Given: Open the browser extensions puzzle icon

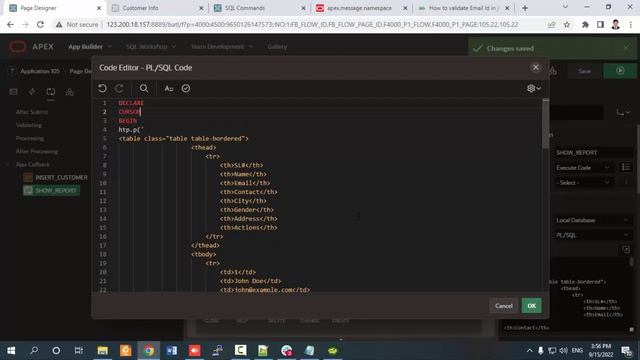Looking at the screenshot, I should (585, 24).
